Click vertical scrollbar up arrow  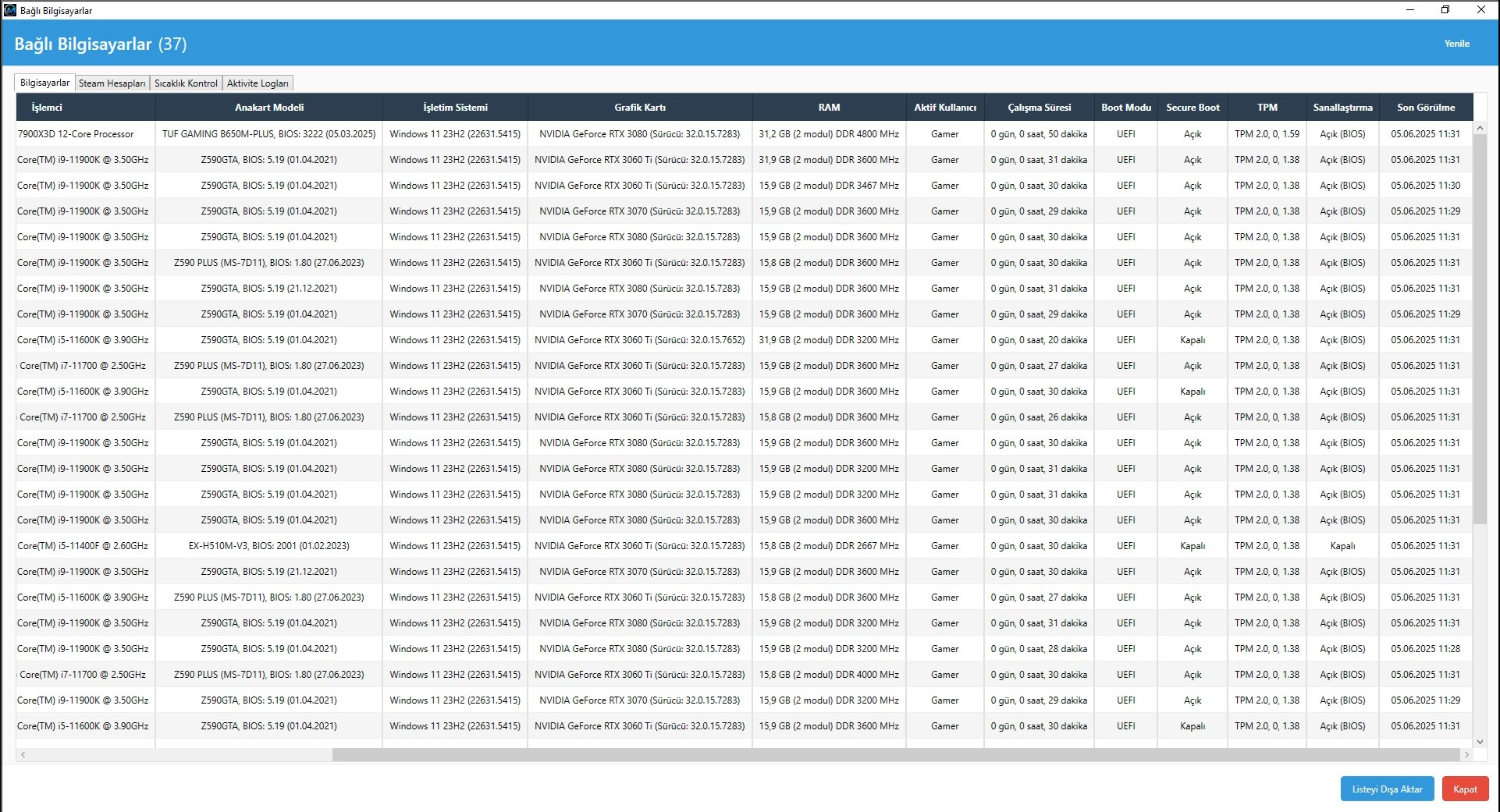click(x=1480, y=128)
